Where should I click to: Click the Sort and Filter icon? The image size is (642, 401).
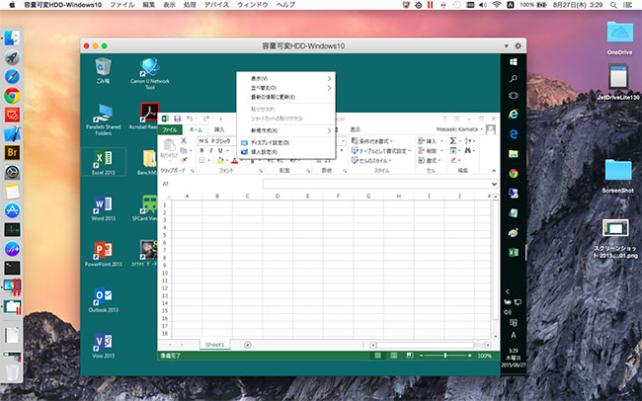click(468, 140)
